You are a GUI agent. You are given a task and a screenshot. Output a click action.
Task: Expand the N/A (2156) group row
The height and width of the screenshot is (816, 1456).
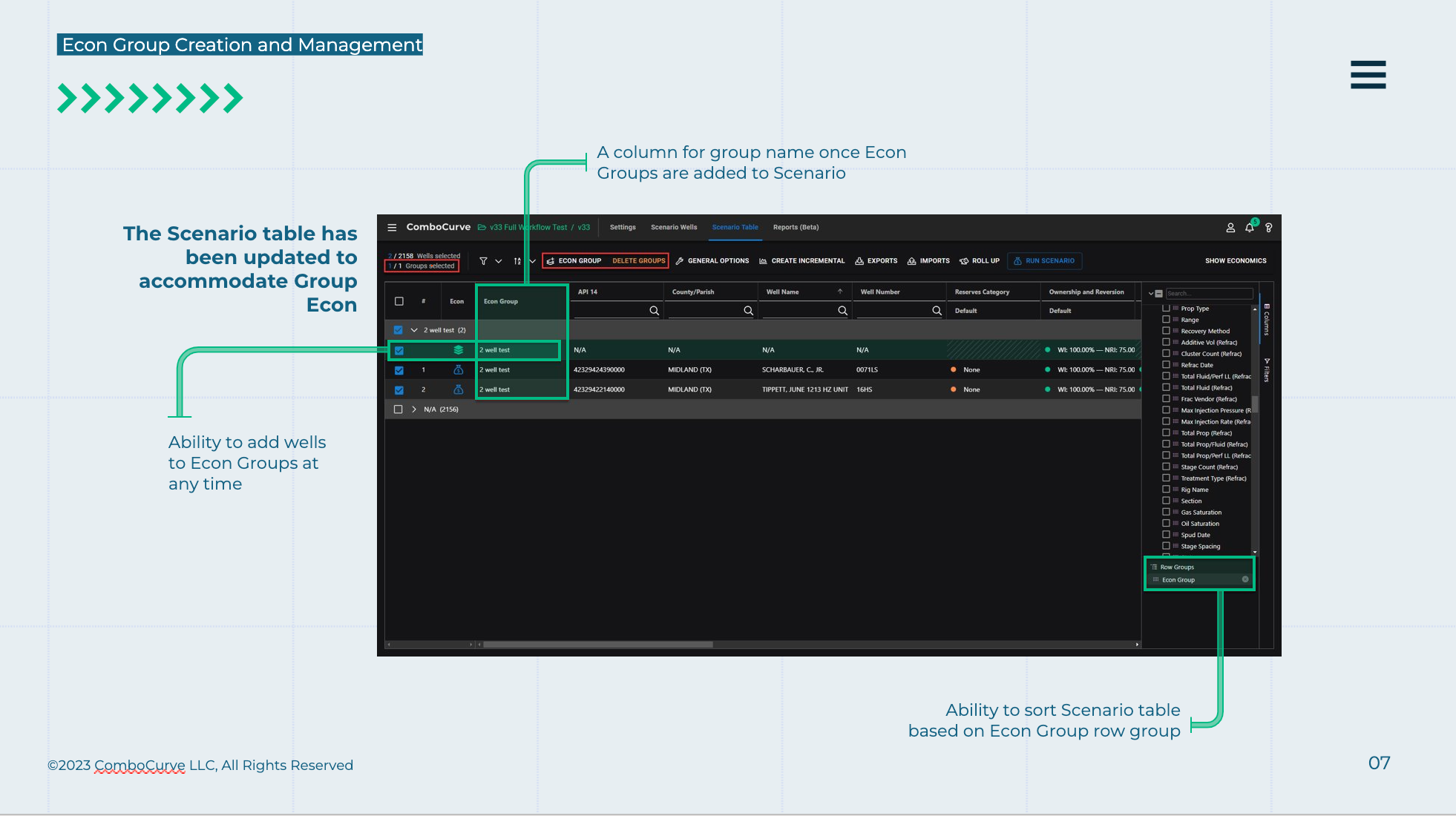coord(414,409)
